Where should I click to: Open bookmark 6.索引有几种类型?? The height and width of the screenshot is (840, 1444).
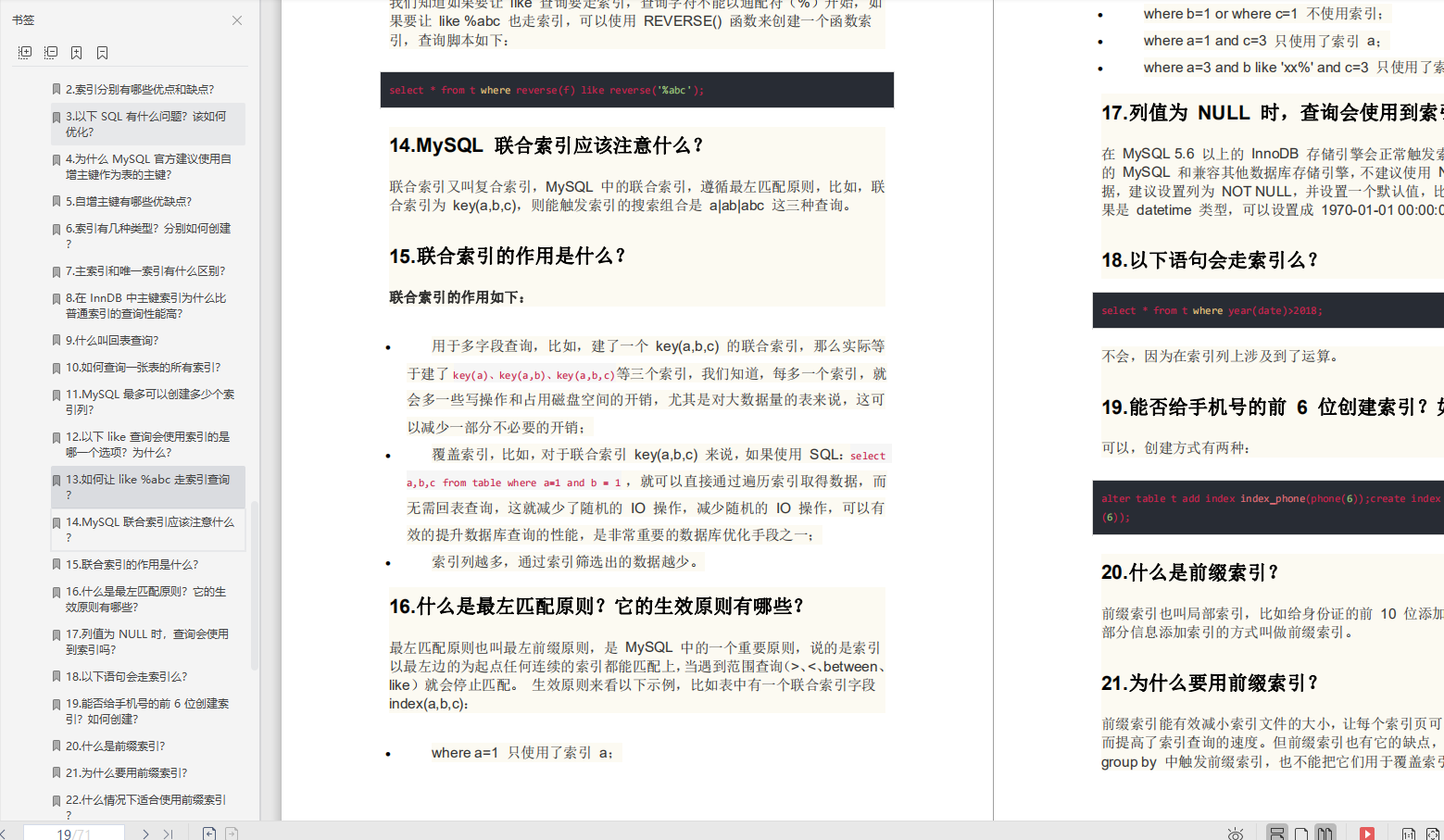146,236
